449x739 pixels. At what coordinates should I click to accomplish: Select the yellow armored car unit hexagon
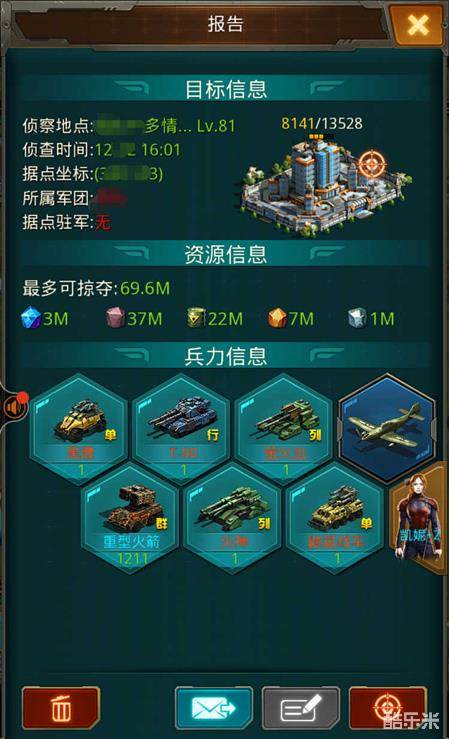click(x=80, y=429)
